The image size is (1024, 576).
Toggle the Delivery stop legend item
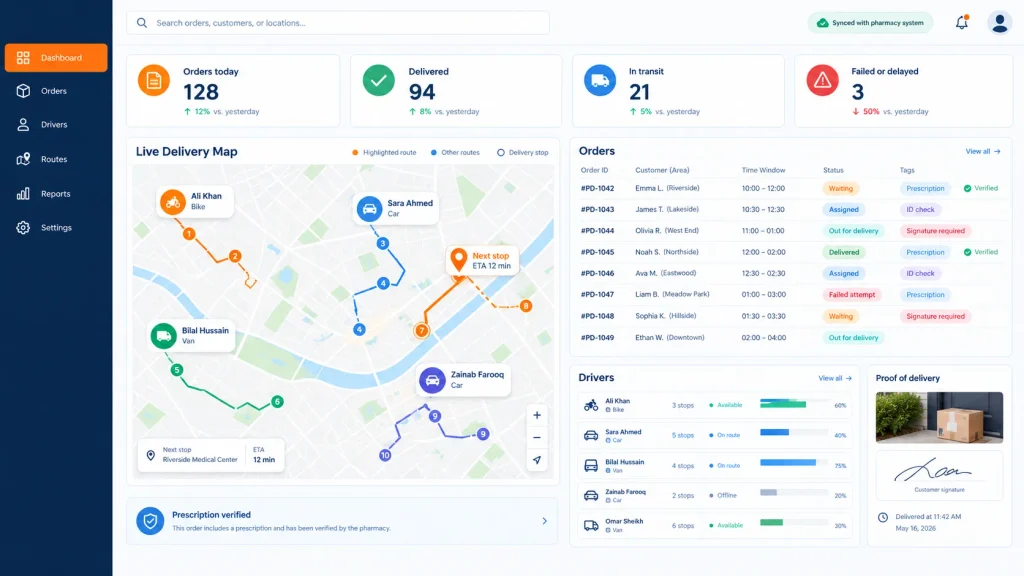(522, 152)
